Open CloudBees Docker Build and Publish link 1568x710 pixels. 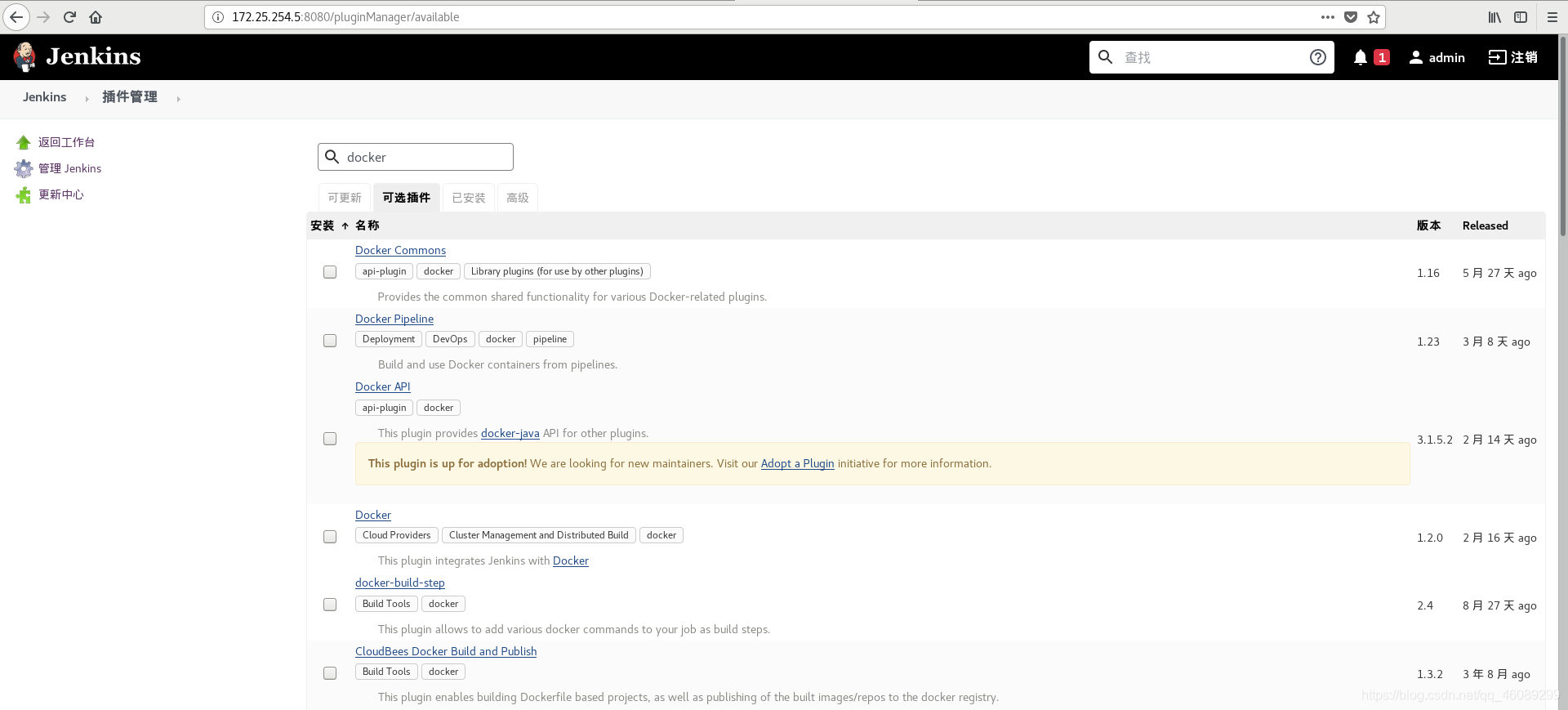click(x=446, y=651)
